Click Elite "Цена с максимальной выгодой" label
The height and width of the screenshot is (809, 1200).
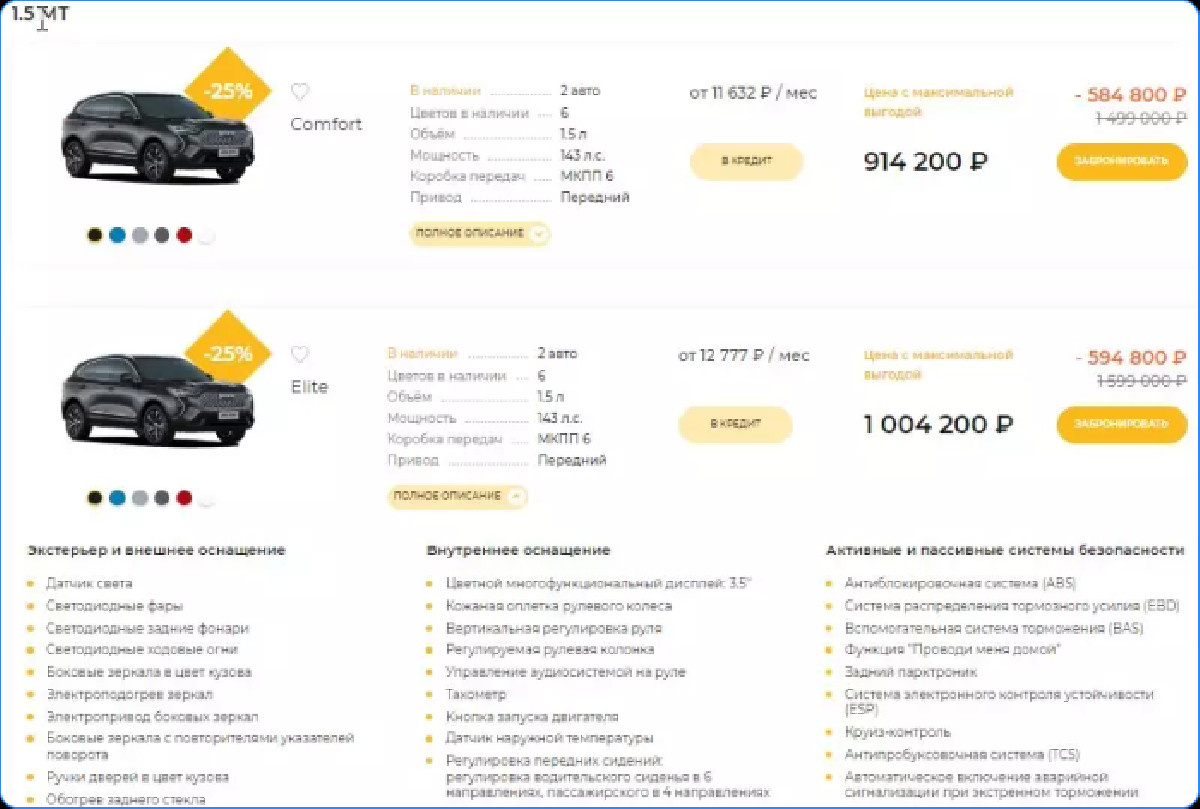click(x=938, y=365)
